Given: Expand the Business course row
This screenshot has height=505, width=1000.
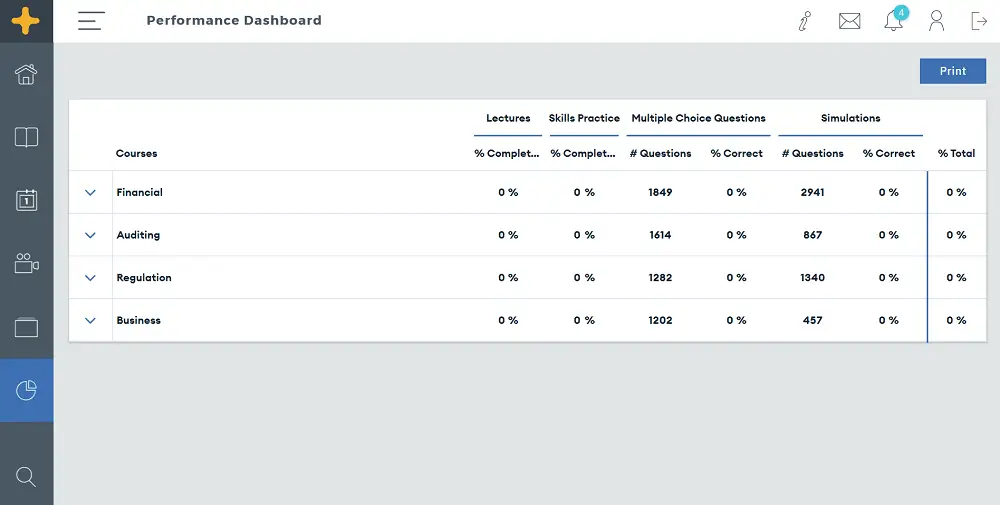Looking at the screenshot, I should coord(91,320).
